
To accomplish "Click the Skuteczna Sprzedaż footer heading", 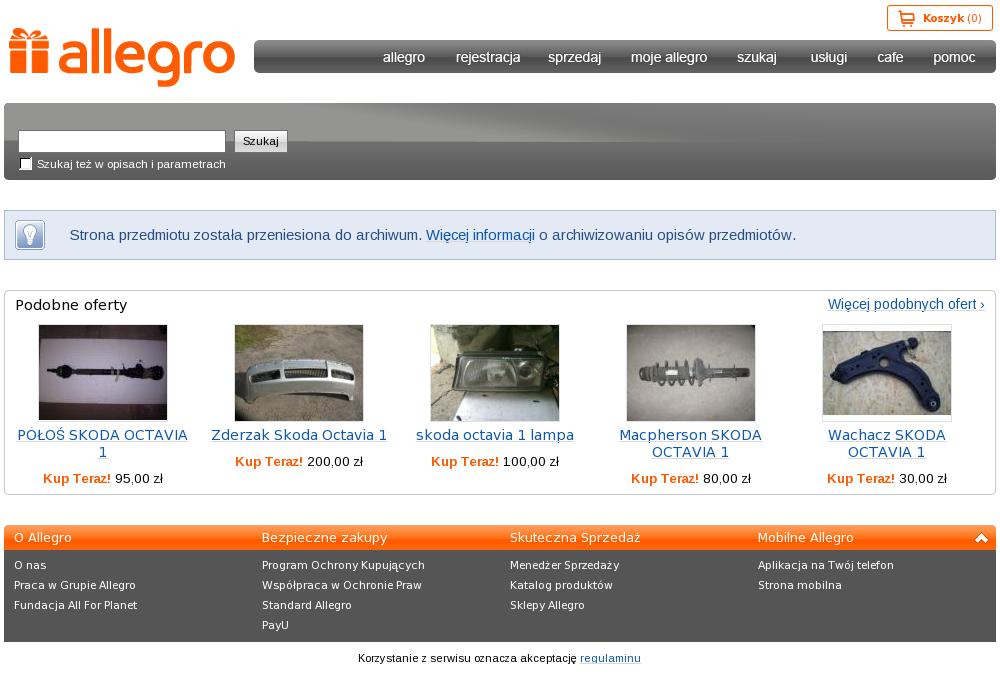I will (x=575, y=538).
